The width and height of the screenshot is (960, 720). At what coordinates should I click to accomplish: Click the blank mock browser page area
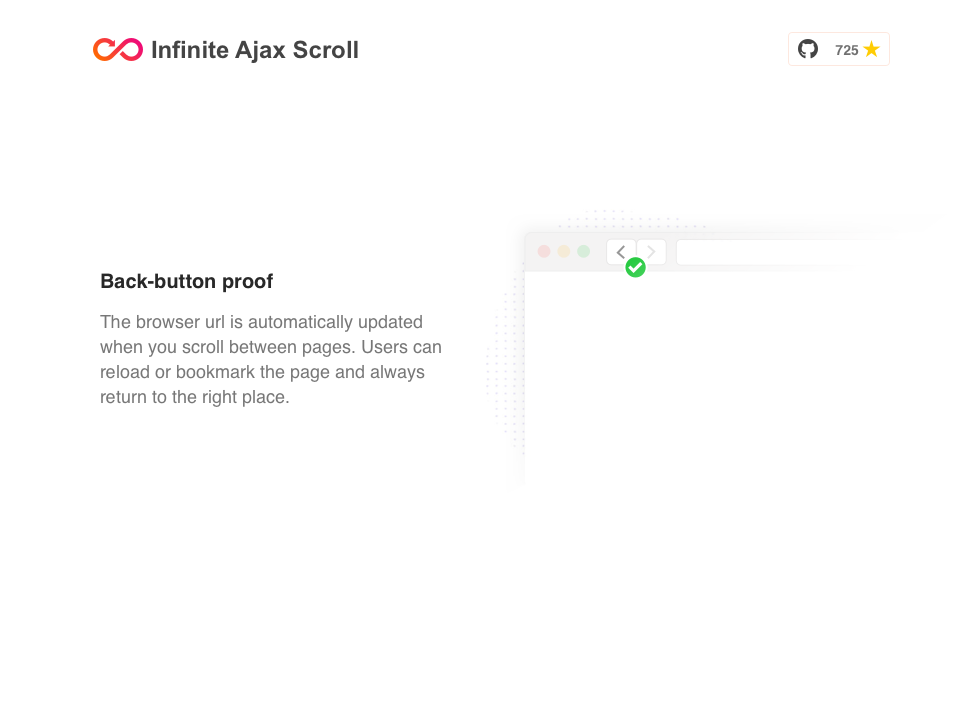tap(700, 380)
